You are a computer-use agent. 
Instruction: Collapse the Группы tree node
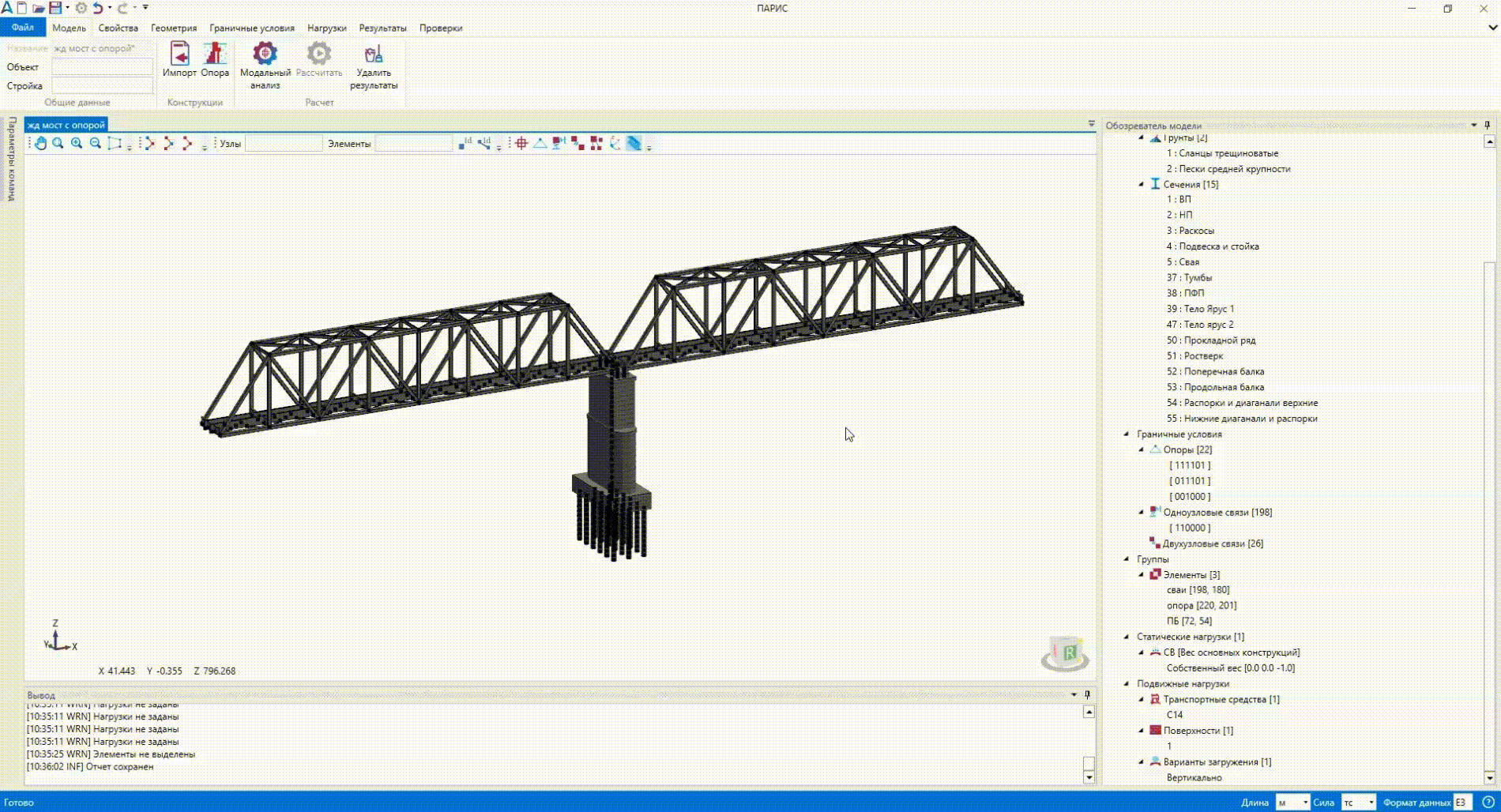coord(1127,558)
